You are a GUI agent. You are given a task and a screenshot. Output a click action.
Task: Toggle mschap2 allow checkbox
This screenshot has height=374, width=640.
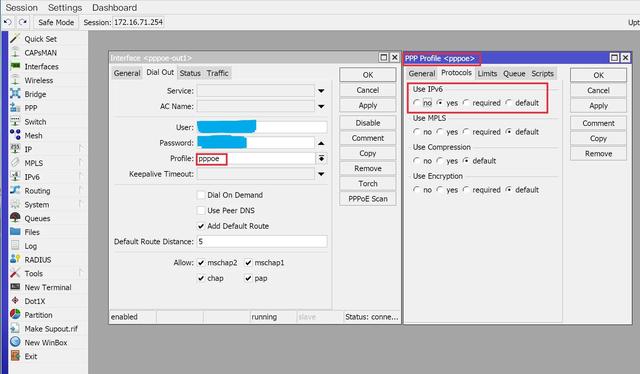201,263
